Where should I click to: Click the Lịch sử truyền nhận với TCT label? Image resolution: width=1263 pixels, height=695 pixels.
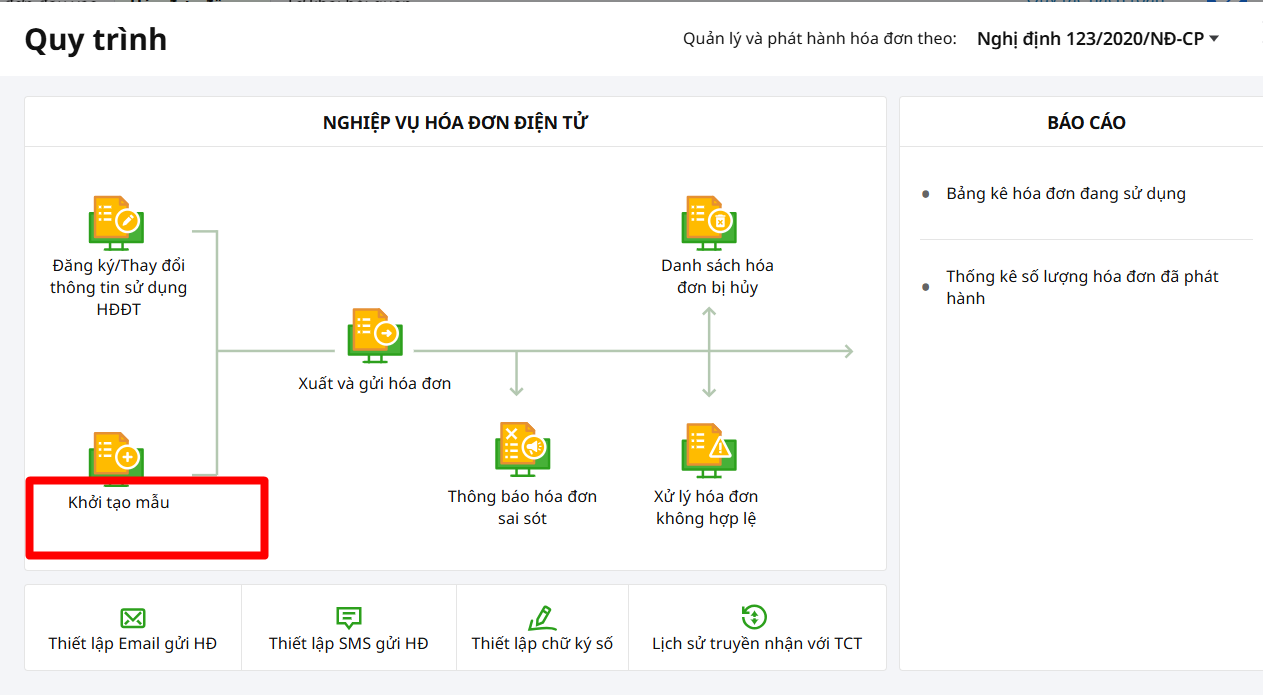tap(757, 644)
